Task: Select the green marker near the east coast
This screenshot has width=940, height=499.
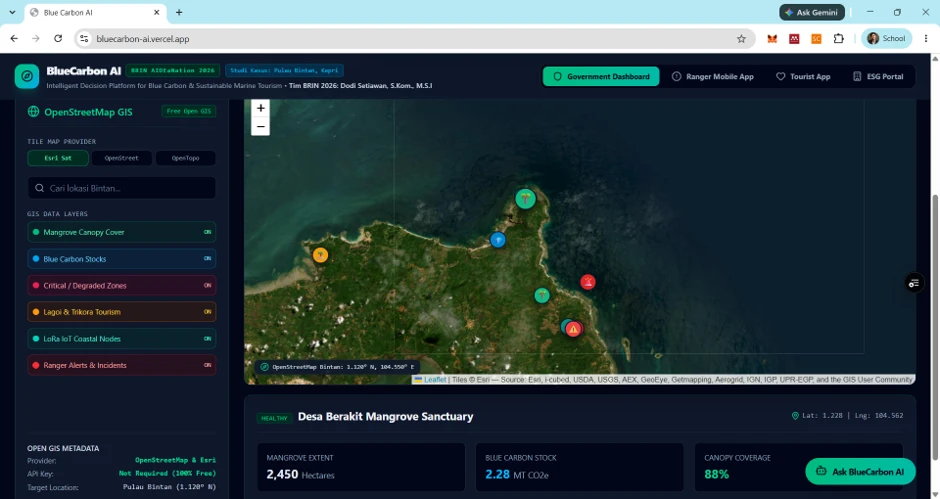Action: pos(542,295)
